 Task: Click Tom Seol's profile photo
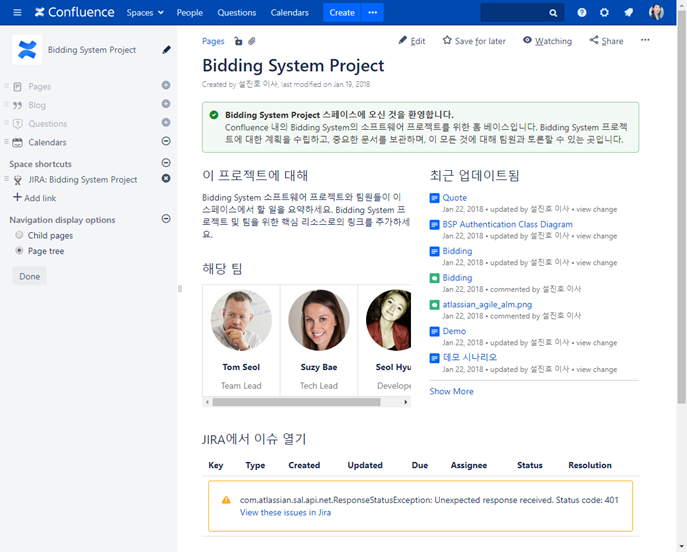click(x=241, y=320)
